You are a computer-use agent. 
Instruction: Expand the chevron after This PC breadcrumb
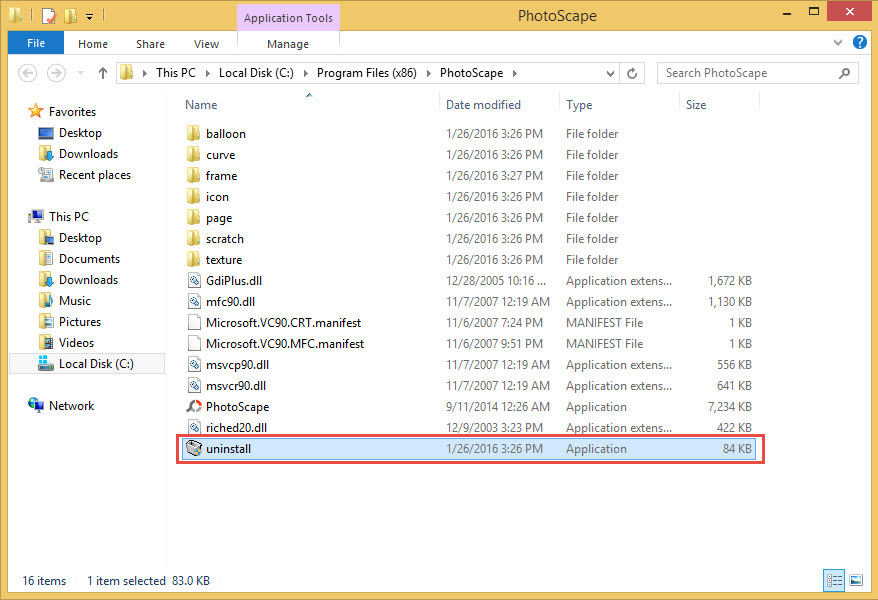tap(207, 73)
